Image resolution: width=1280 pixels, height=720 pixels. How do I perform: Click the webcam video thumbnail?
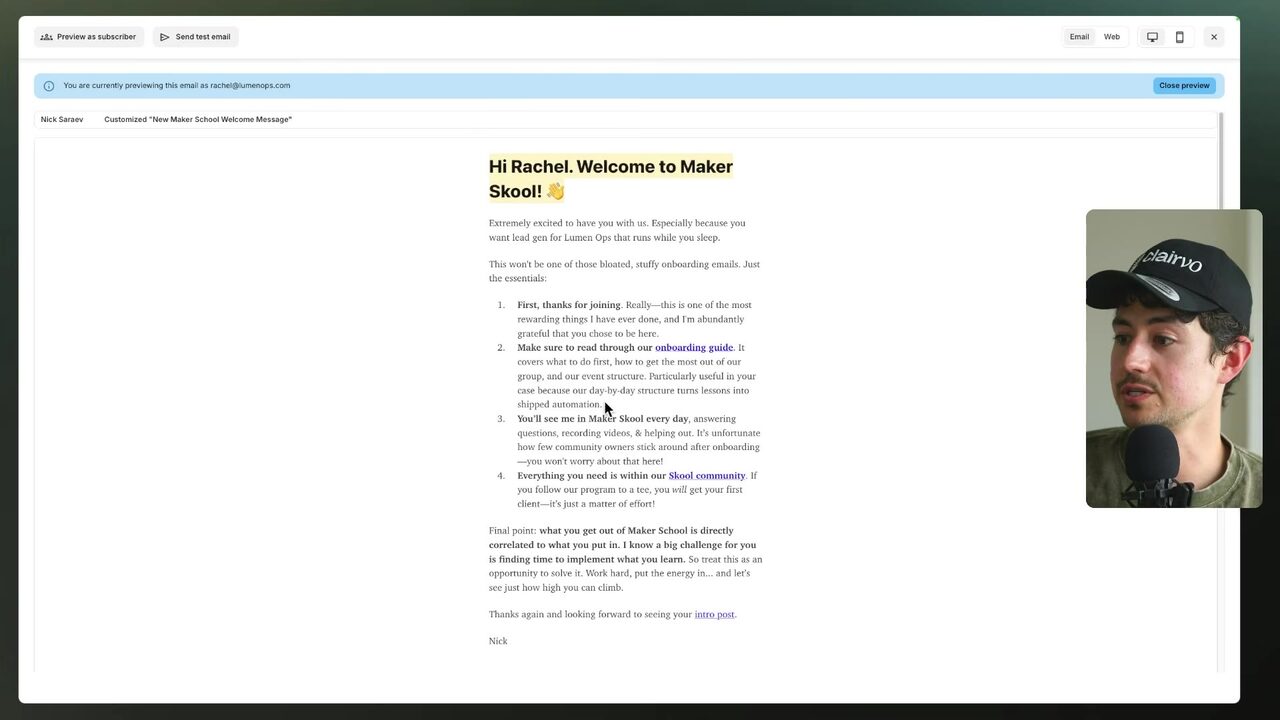pos(1174,358)
